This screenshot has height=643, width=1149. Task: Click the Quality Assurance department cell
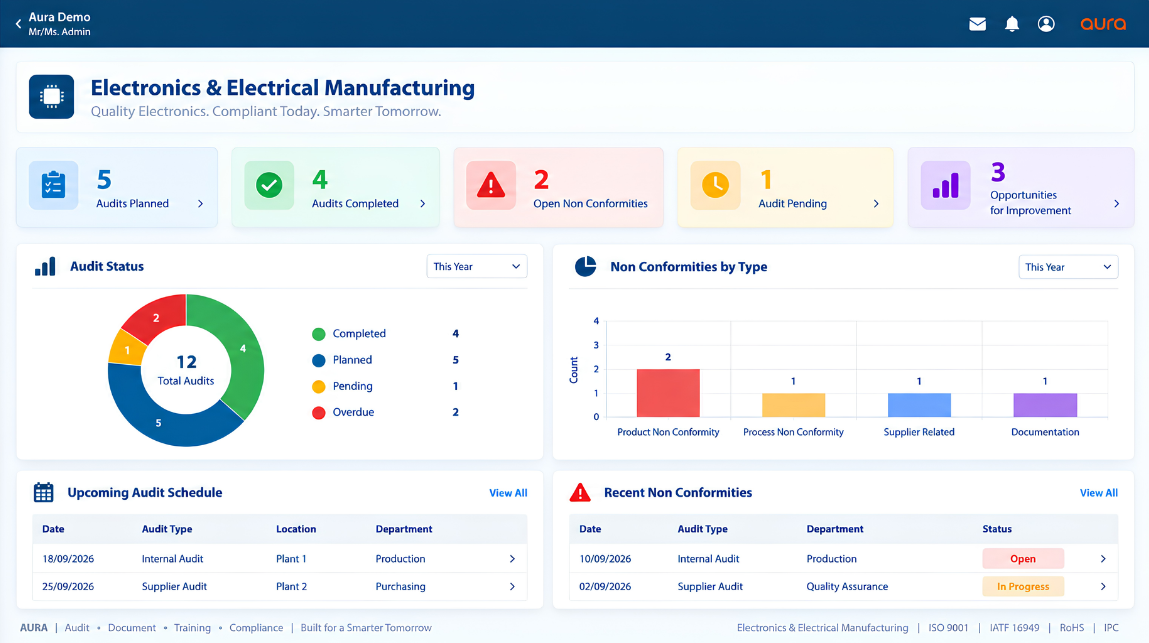point(847,587)
